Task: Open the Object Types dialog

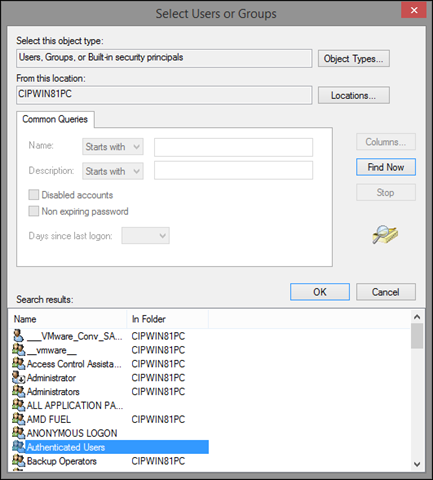Action: coord(354,59)
